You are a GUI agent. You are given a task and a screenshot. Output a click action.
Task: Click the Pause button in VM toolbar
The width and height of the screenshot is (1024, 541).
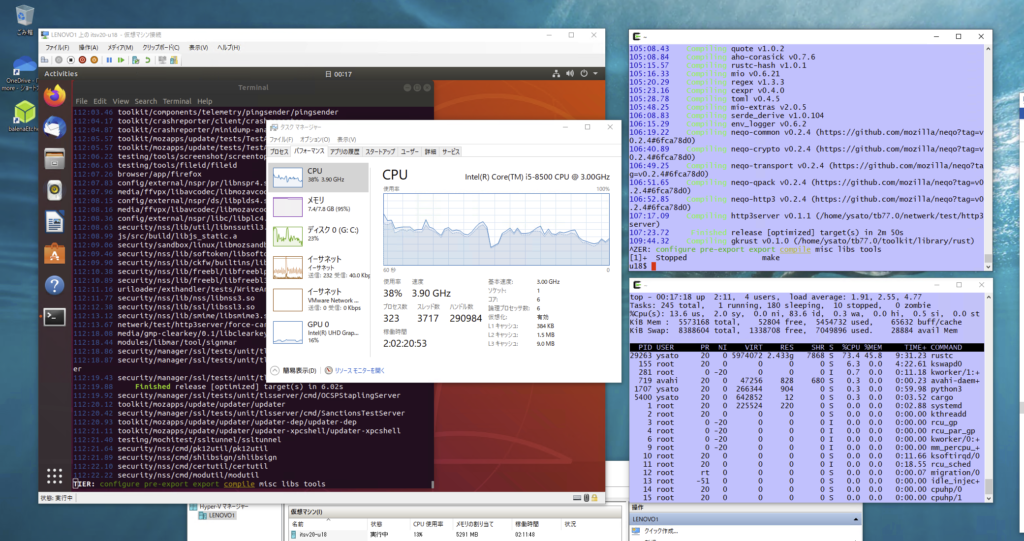pos(110,59)
